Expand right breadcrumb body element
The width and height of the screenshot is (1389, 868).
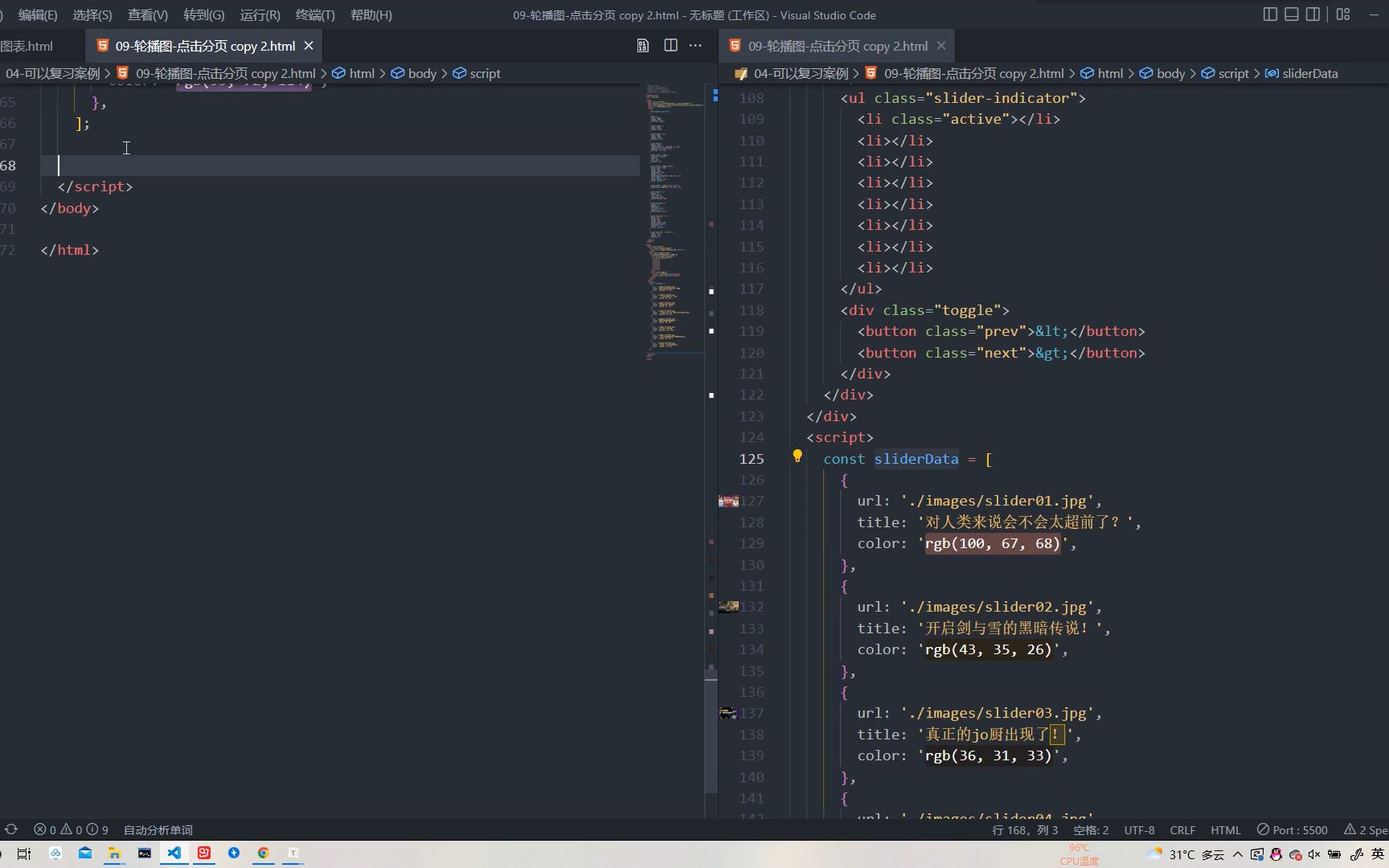click(1162, 73)
